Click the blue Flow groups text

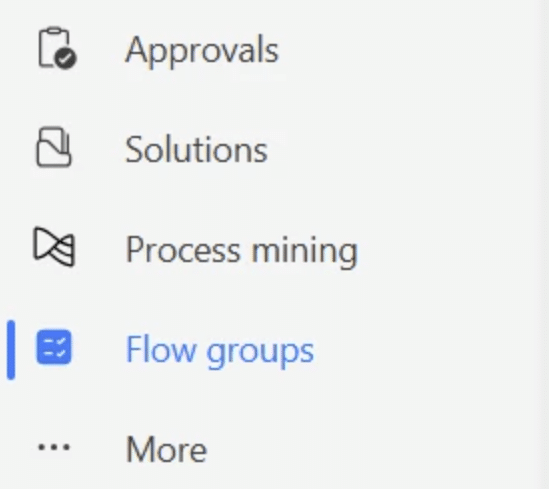coord(220,351)
